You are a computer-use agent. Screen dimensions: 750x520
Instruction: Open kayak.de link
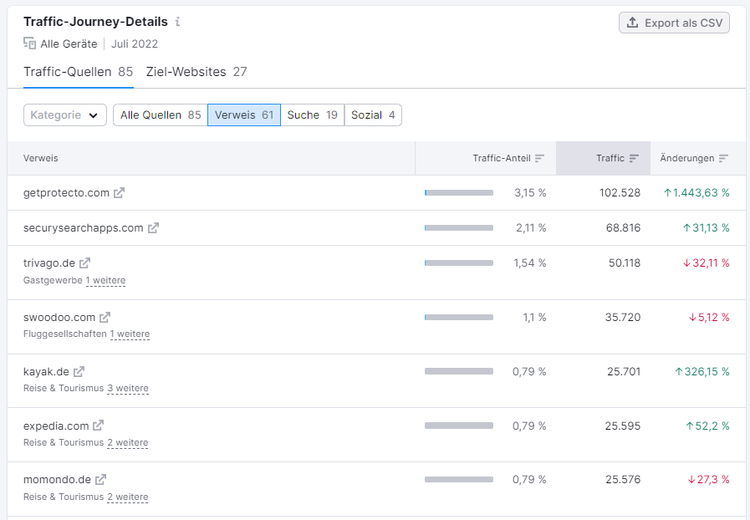click(x=46, y=371)
